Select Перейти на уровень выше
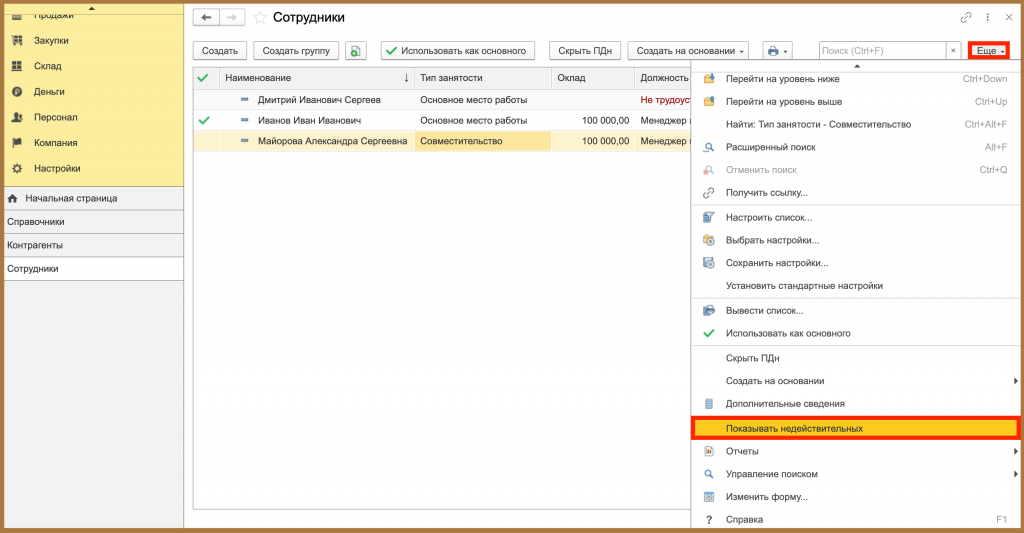 pyautogui.click(x=856, y=102)
